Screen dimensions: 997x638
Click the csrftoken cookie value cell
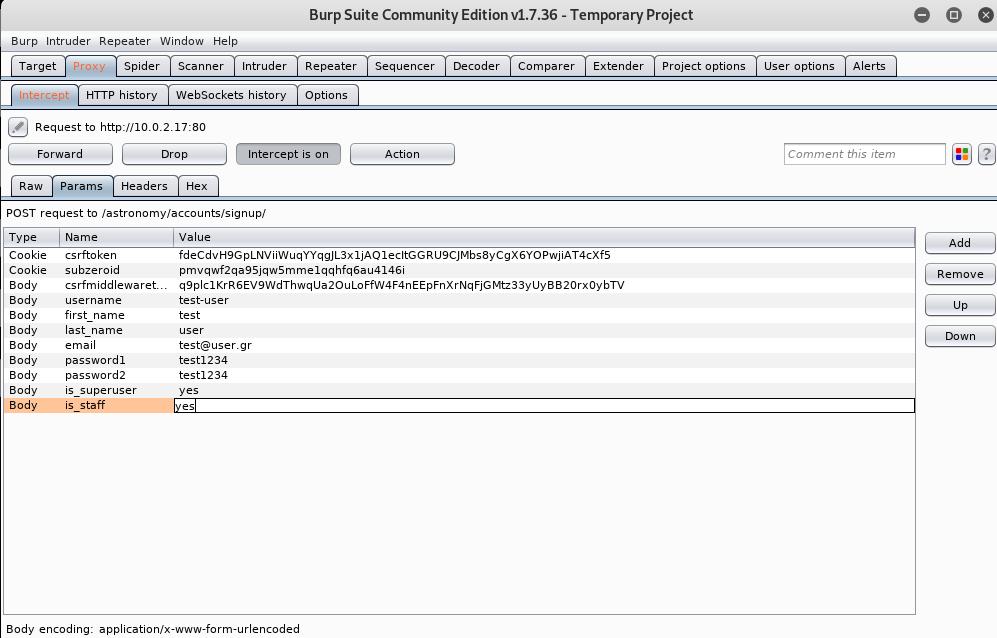point(544,255)
